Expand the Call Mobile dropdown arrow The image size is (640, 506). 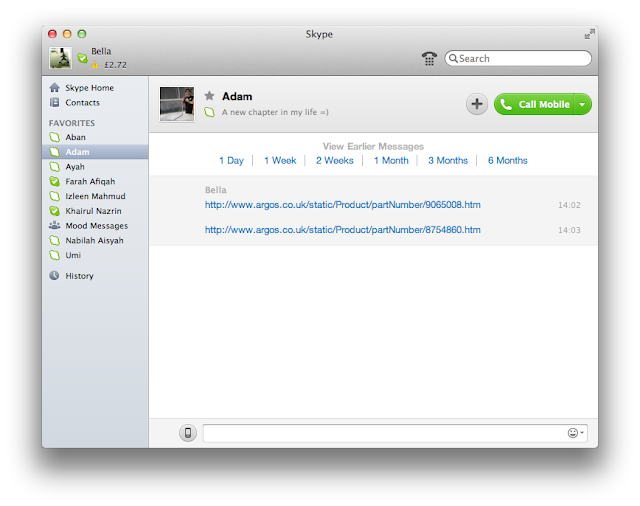click(582, 104)
